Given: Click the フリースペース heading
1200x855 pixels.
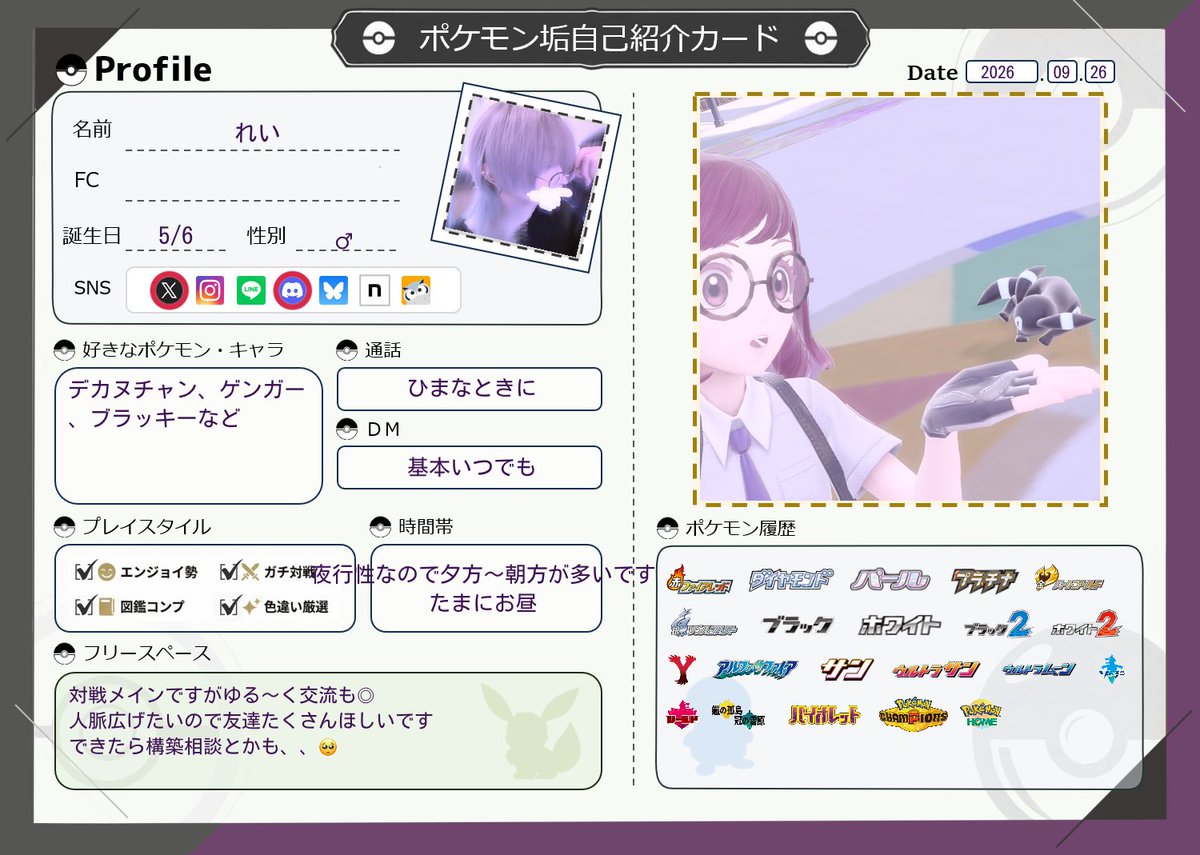Looking at the screenshot, I should [x=146, y=653].
